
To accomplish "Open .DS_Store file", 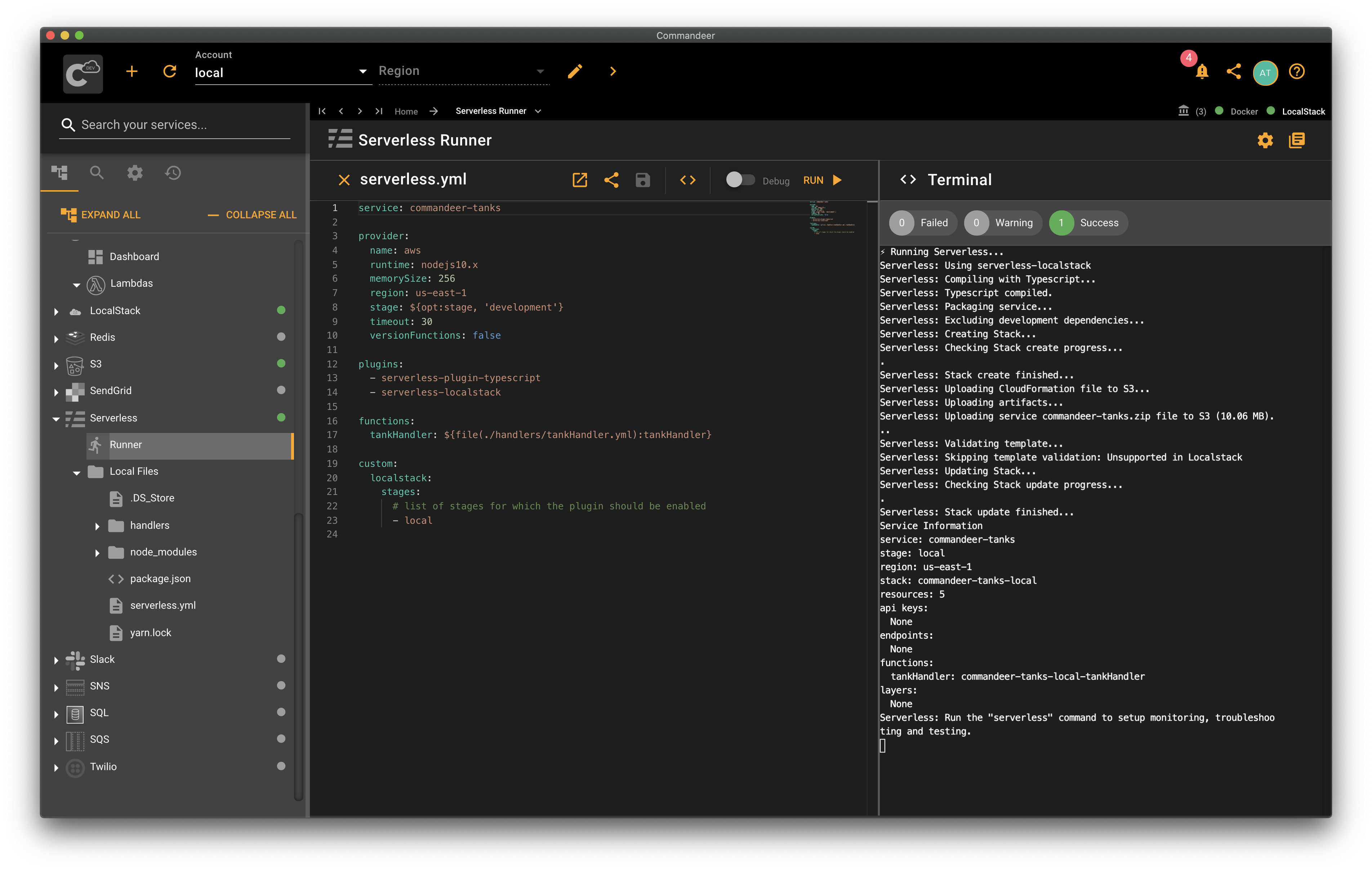I will pos(152,499).
